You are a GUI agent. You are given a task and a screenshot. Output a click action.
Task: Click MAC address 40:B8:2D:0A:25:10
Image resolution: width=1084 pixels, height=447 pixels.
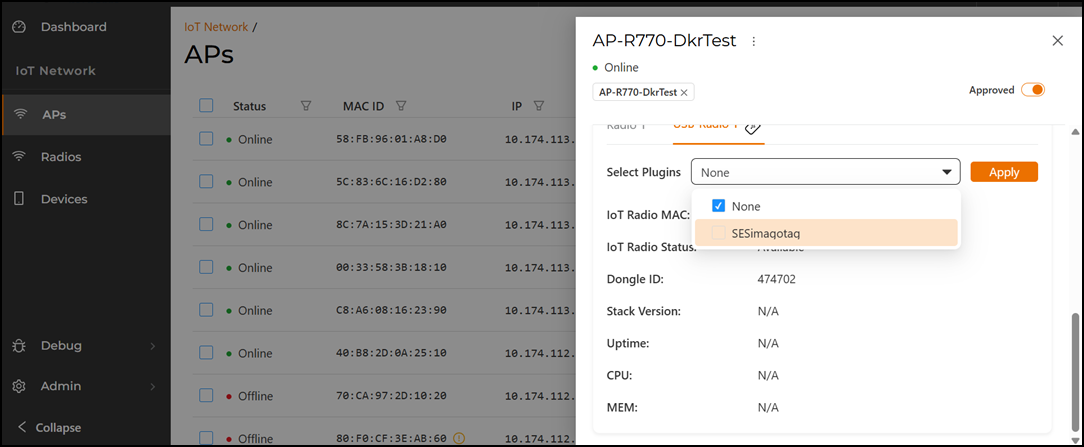click(x=391, y=353)
